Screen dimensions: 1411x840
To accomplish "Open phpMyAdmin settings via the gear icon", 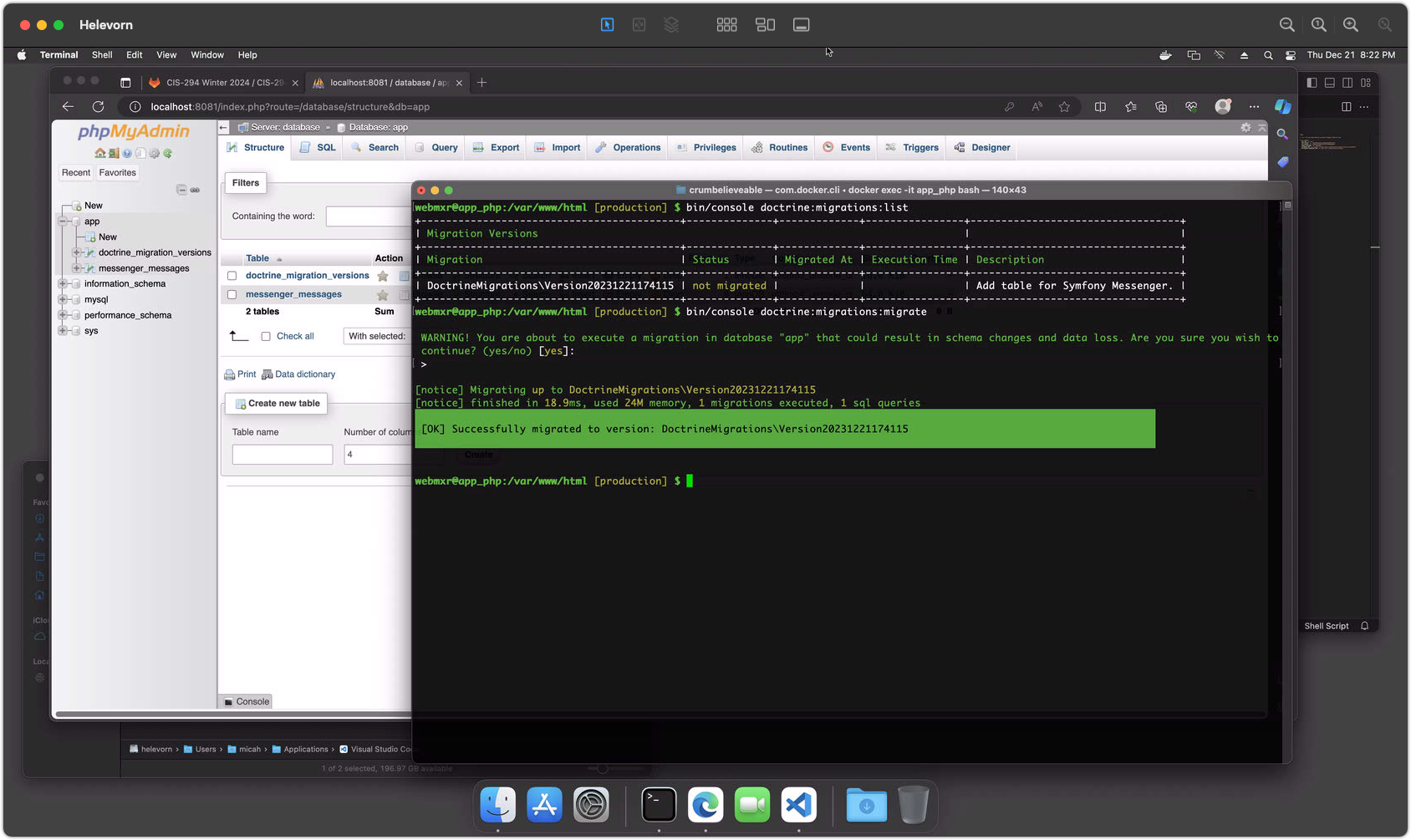I will 155,154.
